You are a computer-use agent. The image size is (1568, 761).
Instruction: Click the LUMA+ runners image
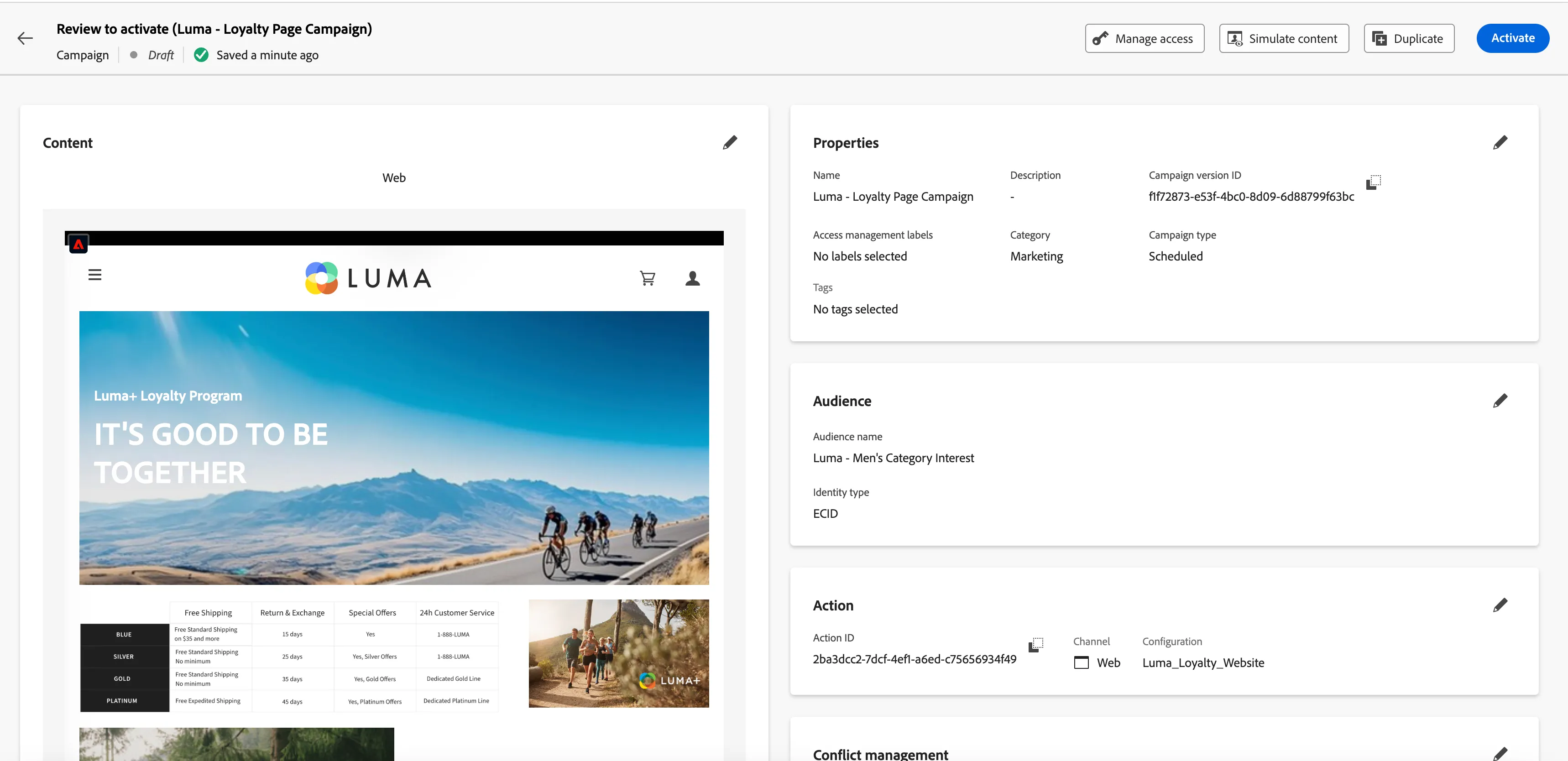point(619,653)
